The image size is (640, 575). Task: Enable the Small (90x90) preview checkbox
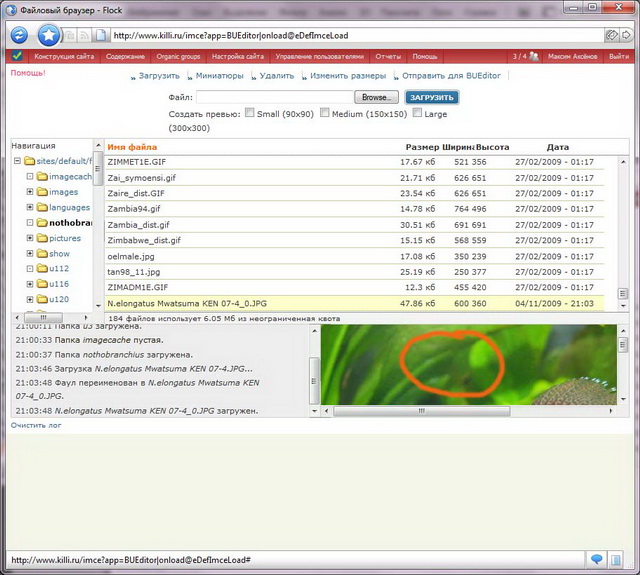(x=250, y=113)
